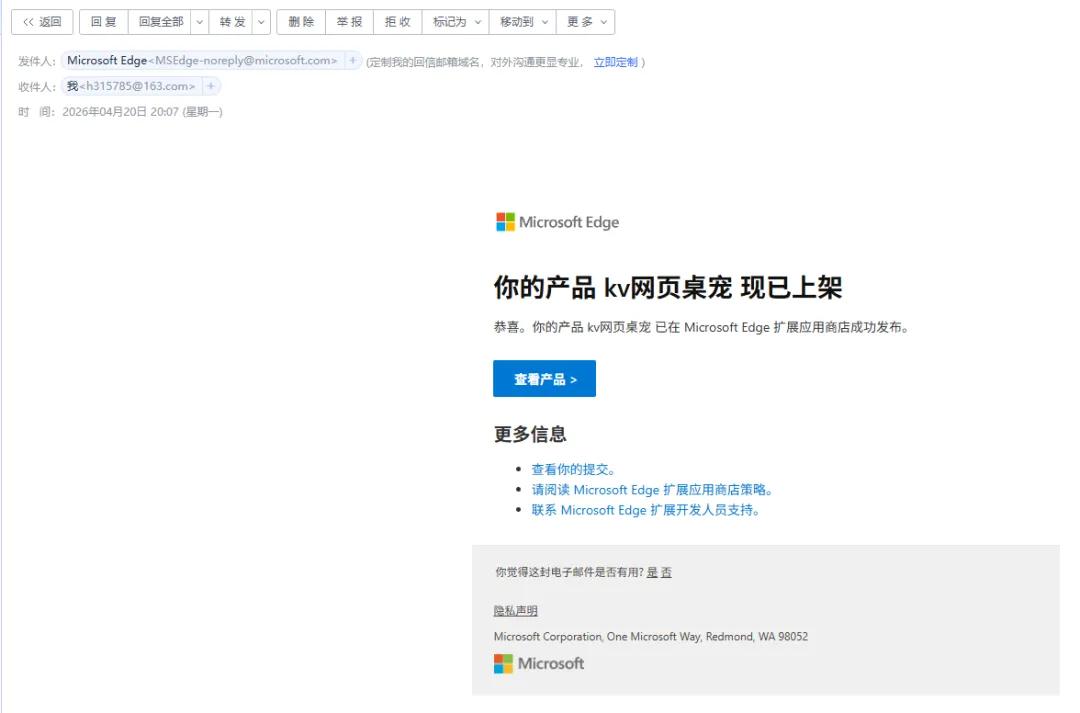
Task: Expand the 回复全部 dropdown arrow
Action: tap(200, 22)
